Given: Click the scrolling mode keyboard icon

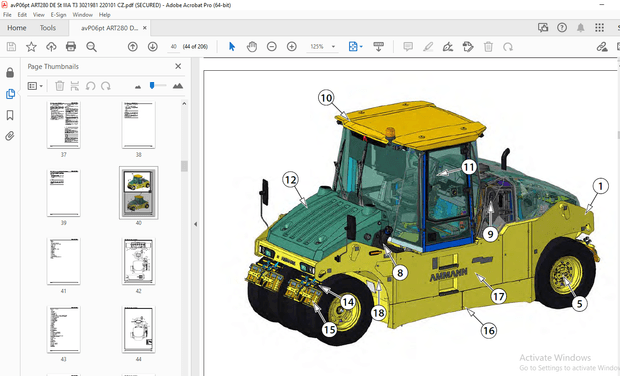Looking at the screenshot, I should (x=378, y=47).
